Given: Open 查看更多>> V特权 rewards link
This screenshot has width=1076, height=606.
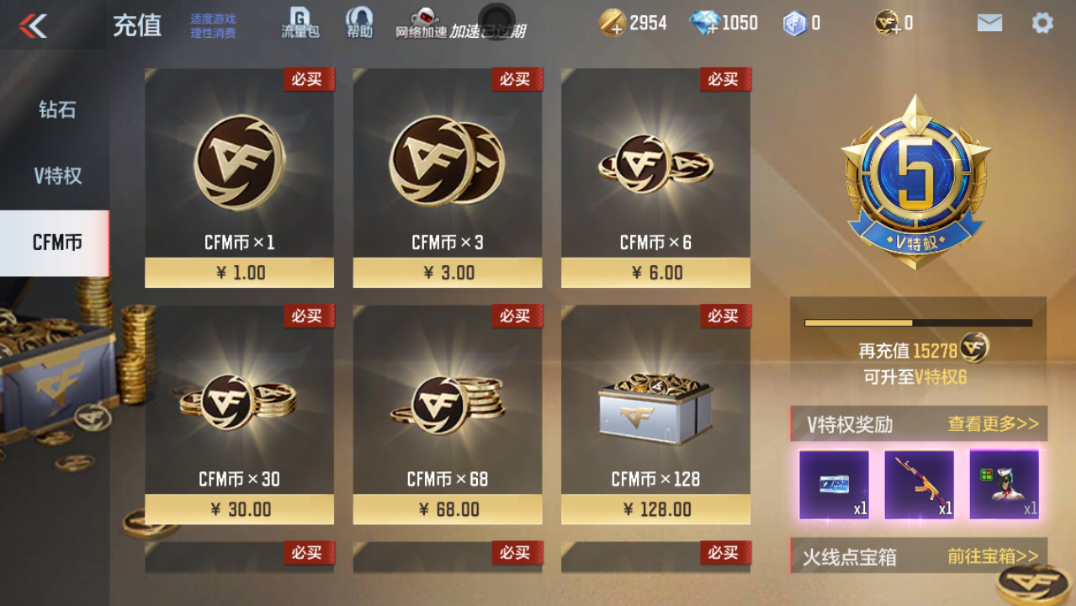Looking at the screenshot, I should point(993,424).
